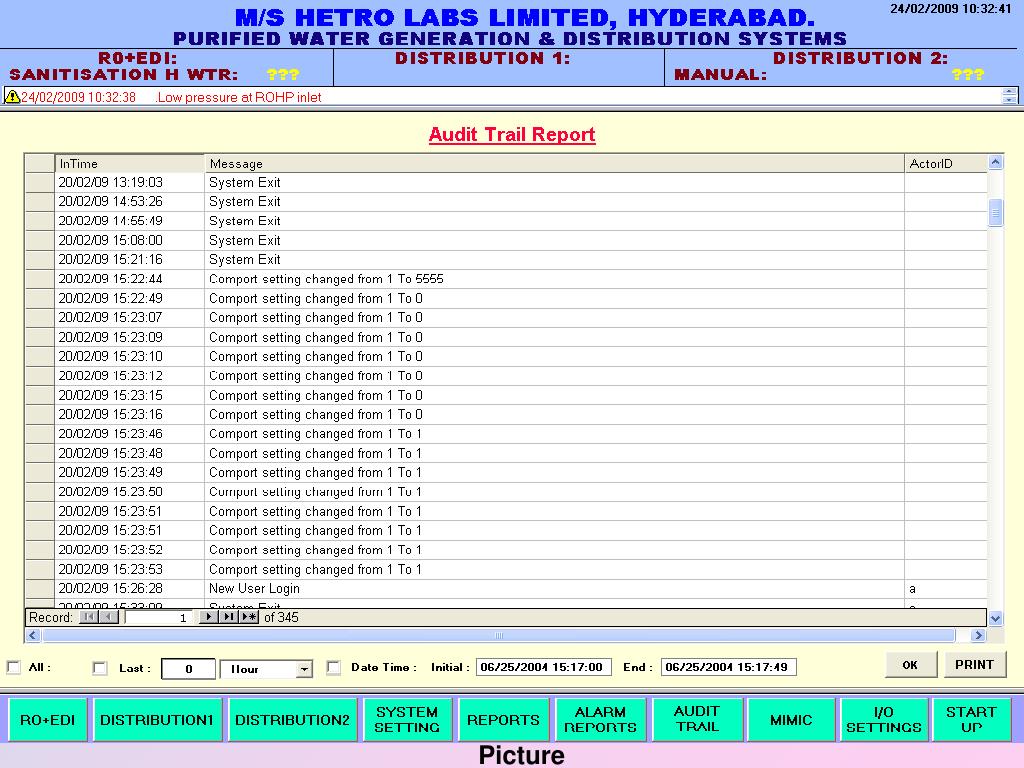
Task: Open I/O SETTINGS
Action: coord(884,720)
